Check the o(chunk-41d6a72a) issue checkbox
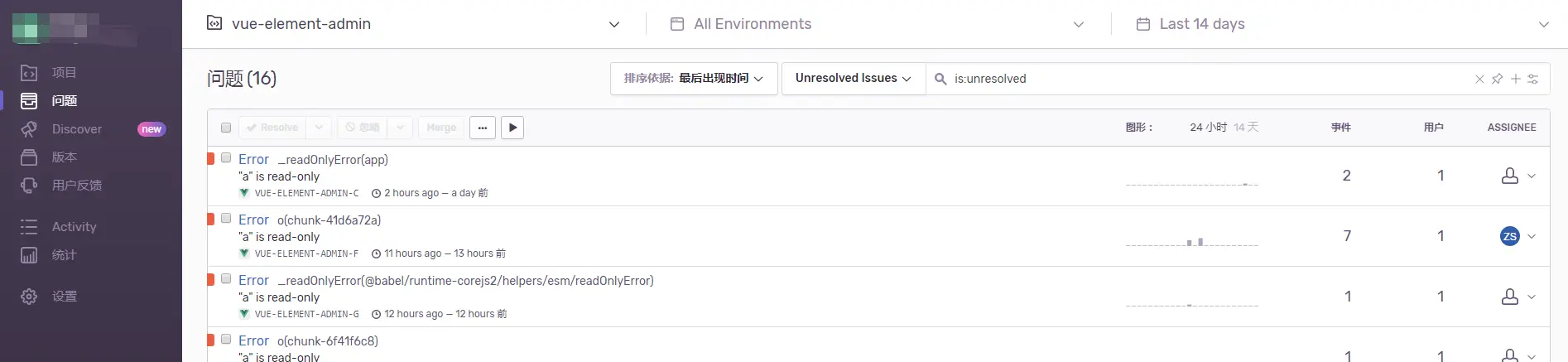 pyautogui.click(x=226, y=219)
